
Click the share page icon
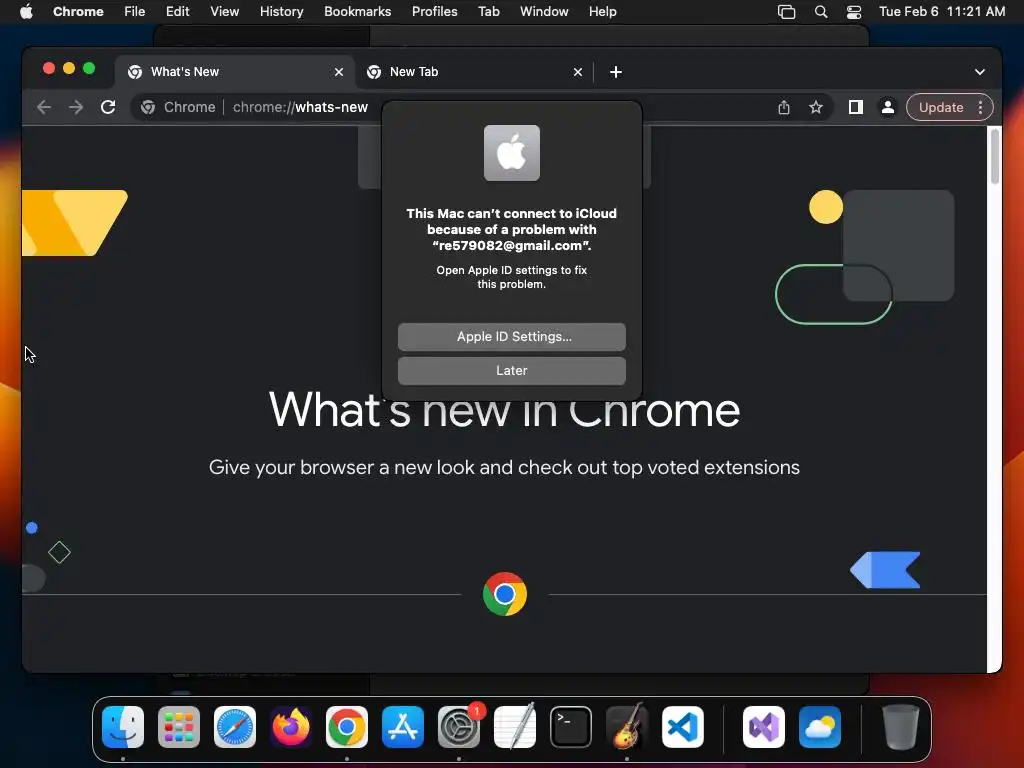[x=784, y=107]
